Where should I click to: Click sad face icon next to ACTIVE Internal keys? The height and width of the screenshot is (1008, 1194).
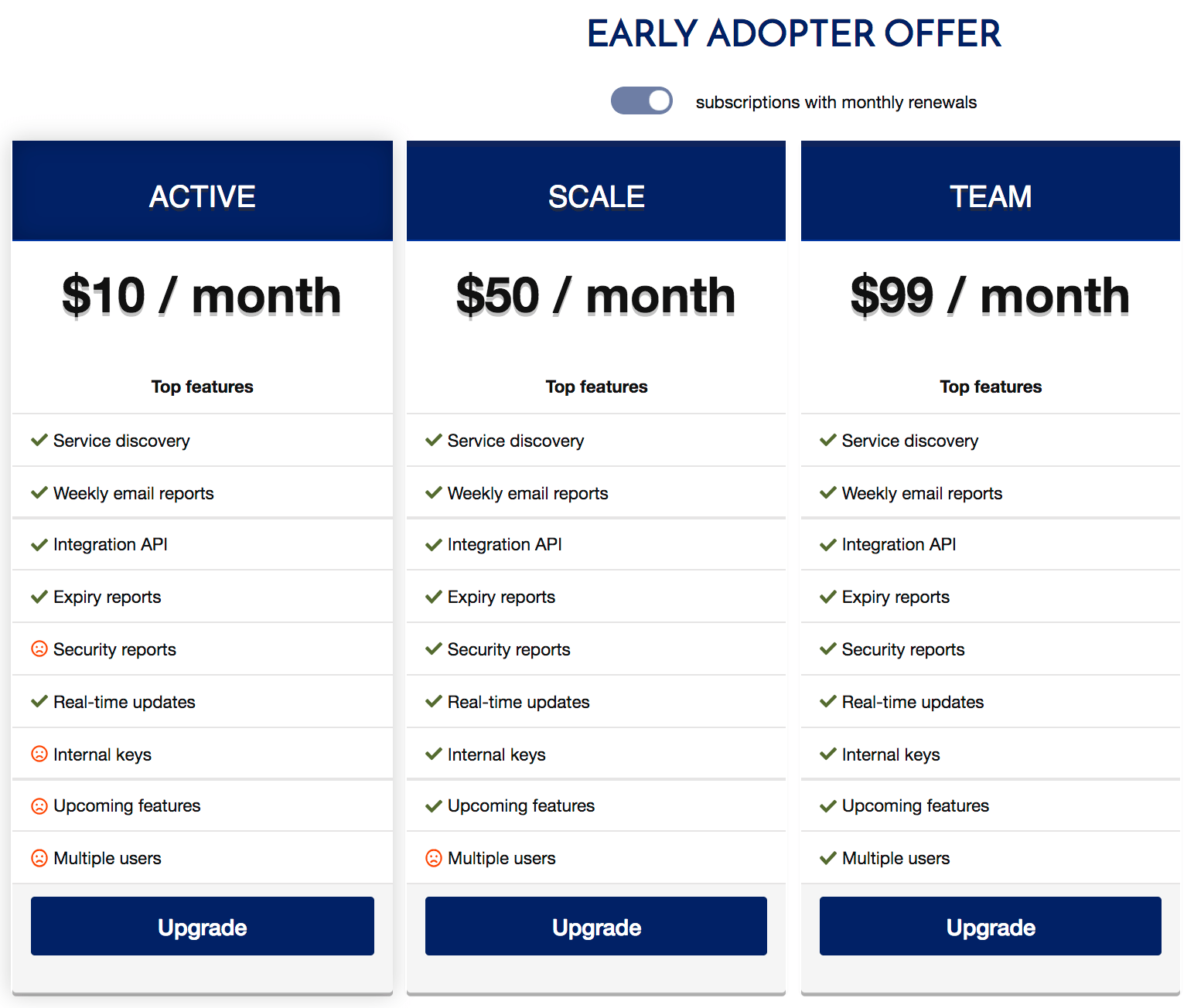39,754
